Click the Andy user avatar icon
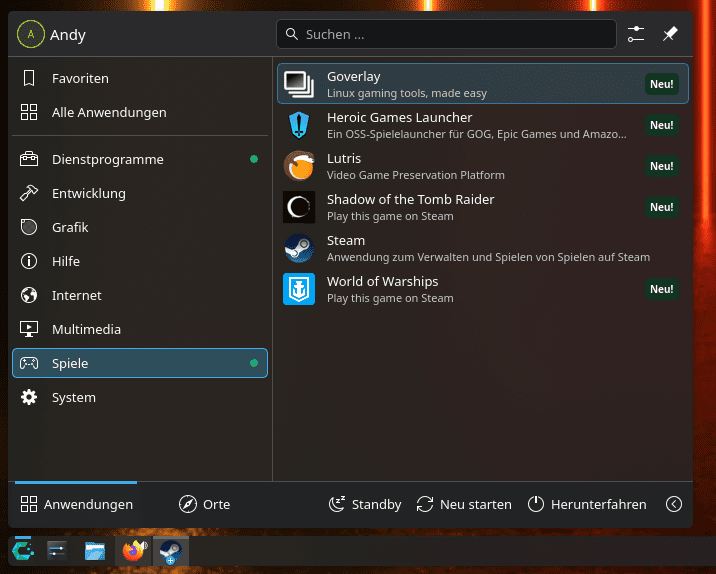 click(31, 34)
